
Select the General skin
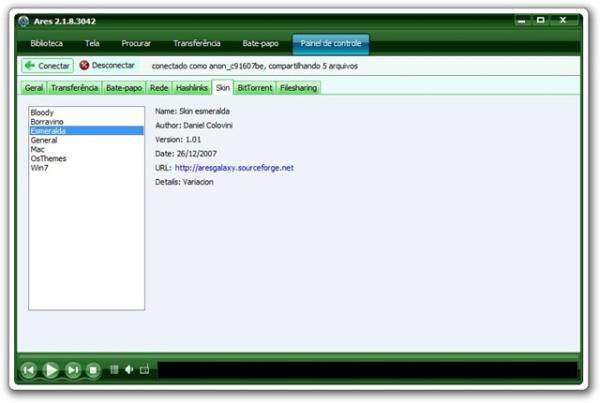86,140
